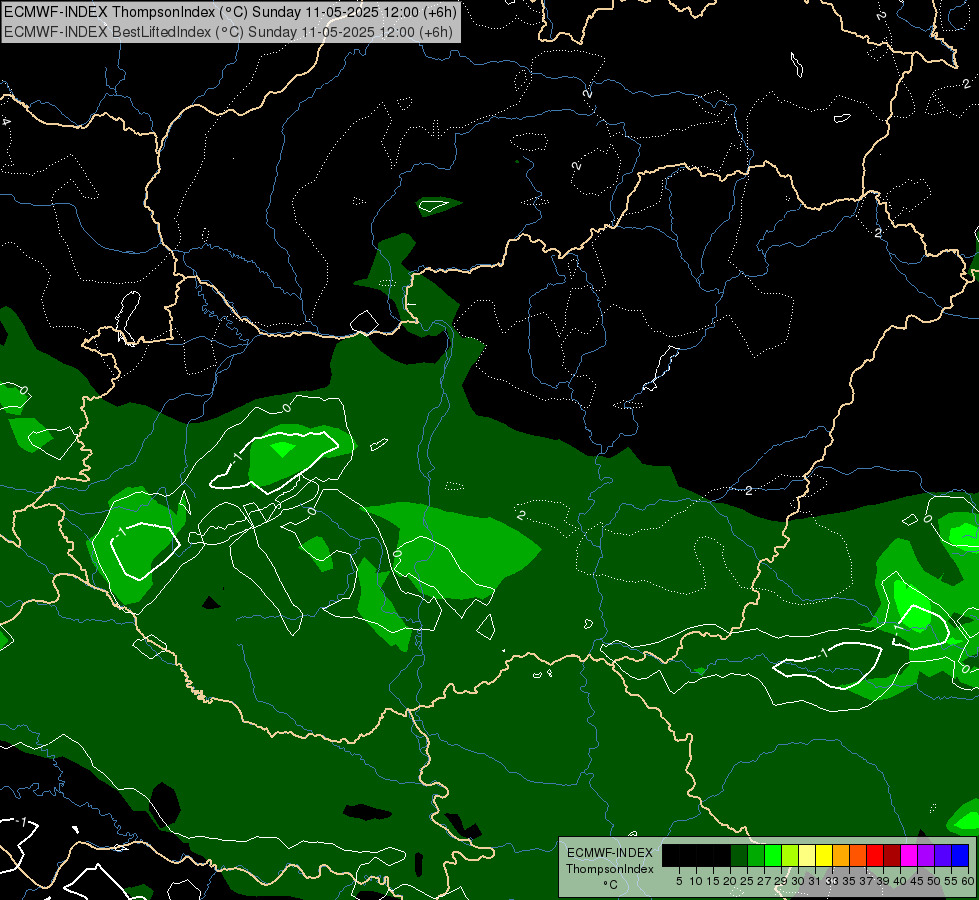Image resolution: width=979 pixels, height=900 pixels.
Task: Pick the violet 50–55 legend swatch
Action: pos(943,855)
